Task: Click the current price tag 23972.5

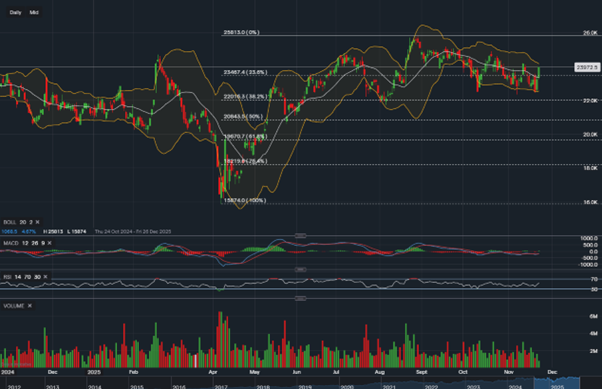Action: (587, 67)
